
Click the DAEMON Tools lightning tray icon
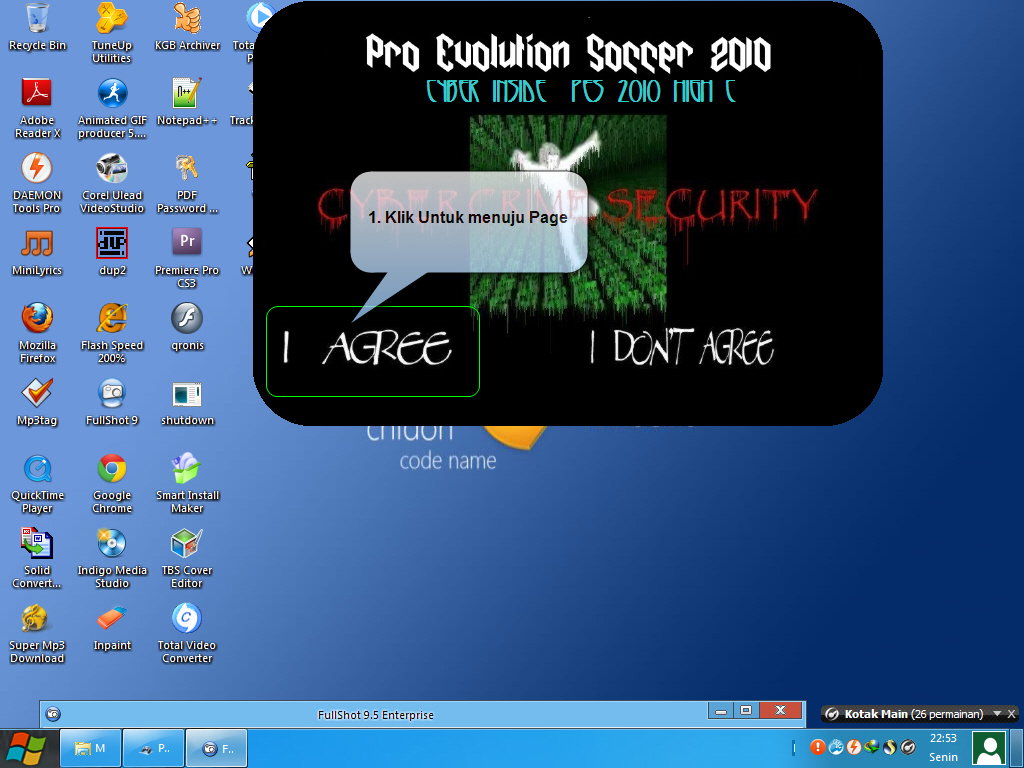854,746
